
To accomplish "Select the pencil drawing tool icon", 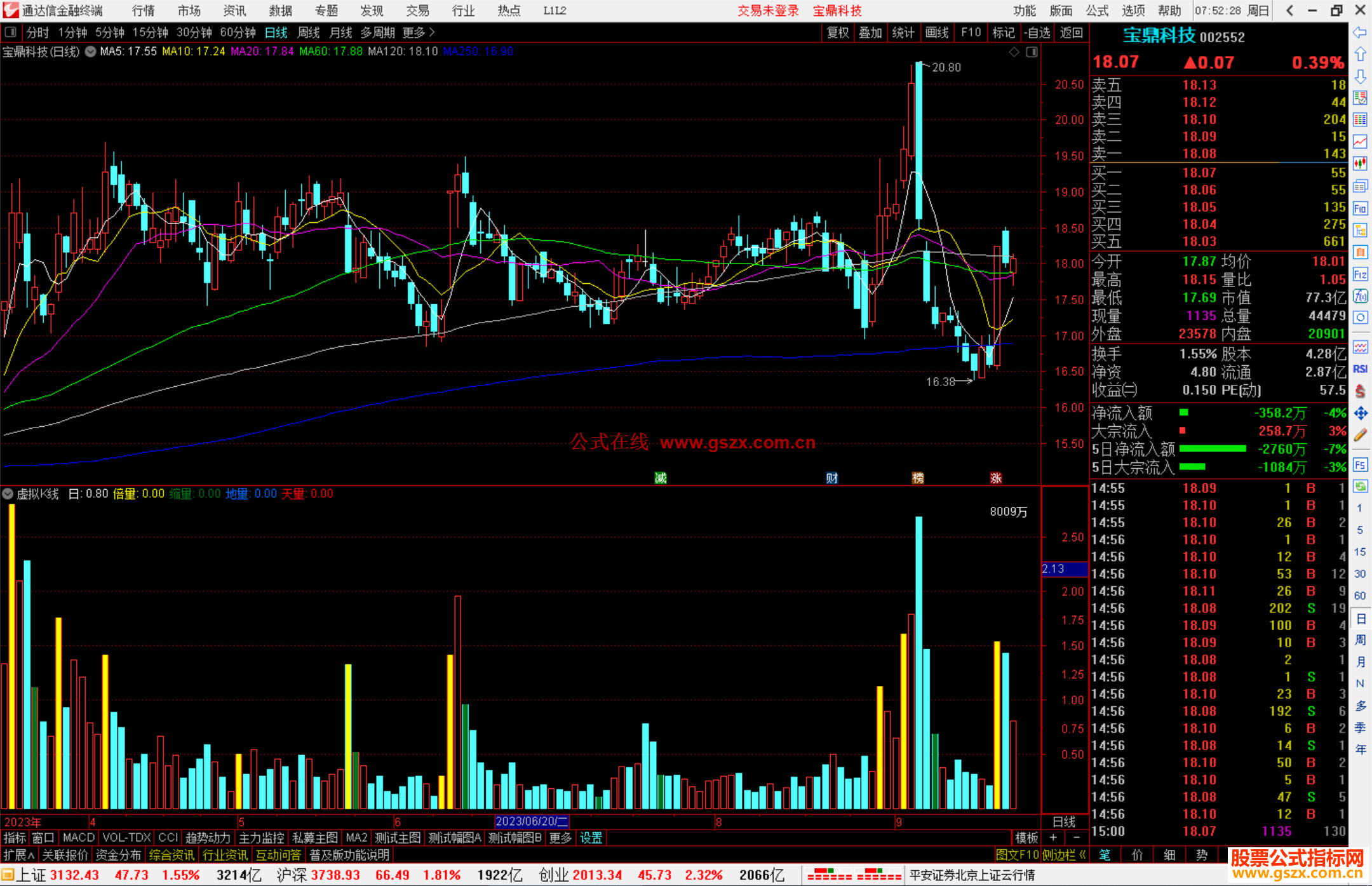I will pyautogui.click(x=1360, y=435).
